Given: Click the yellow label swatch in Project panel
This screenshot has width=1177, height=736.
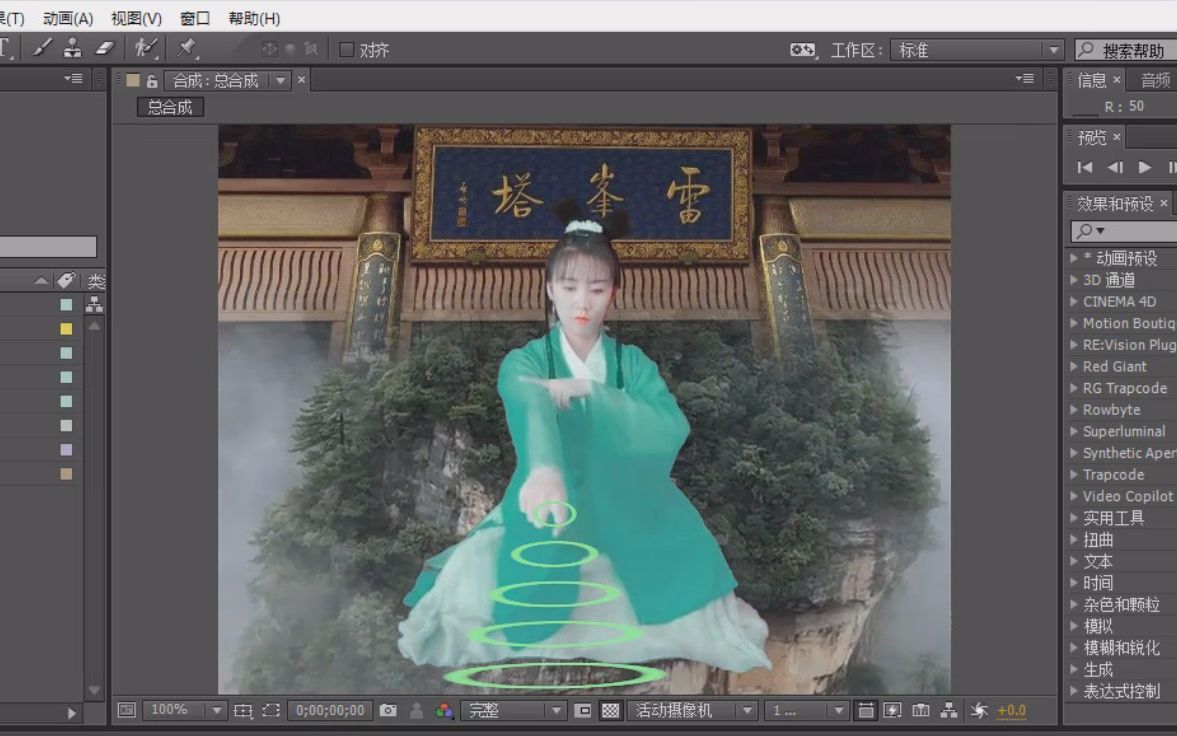Looking at the screenshot, I should (66, 328).
